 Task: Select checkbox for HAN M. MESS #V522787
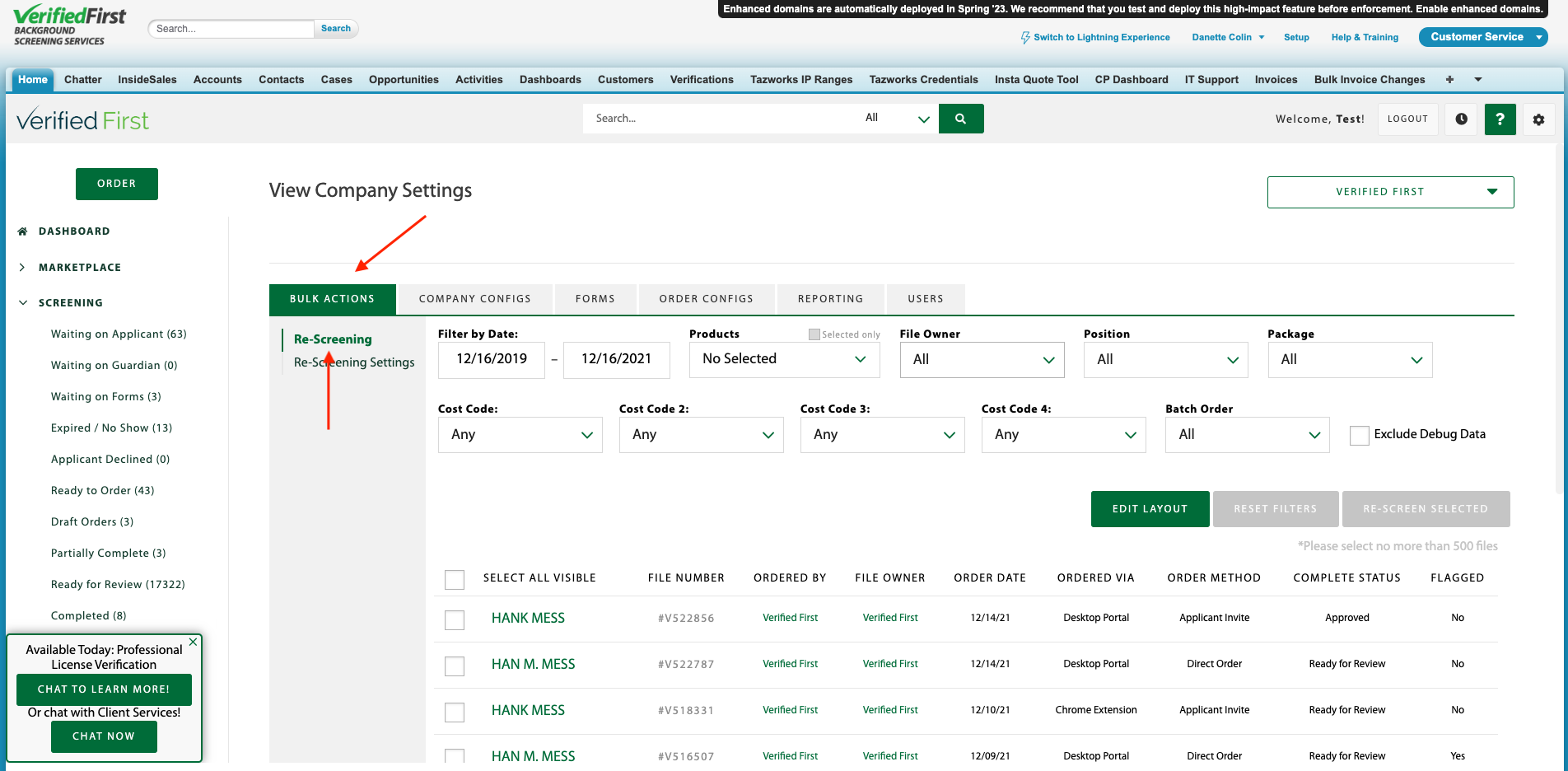[455, 666]
